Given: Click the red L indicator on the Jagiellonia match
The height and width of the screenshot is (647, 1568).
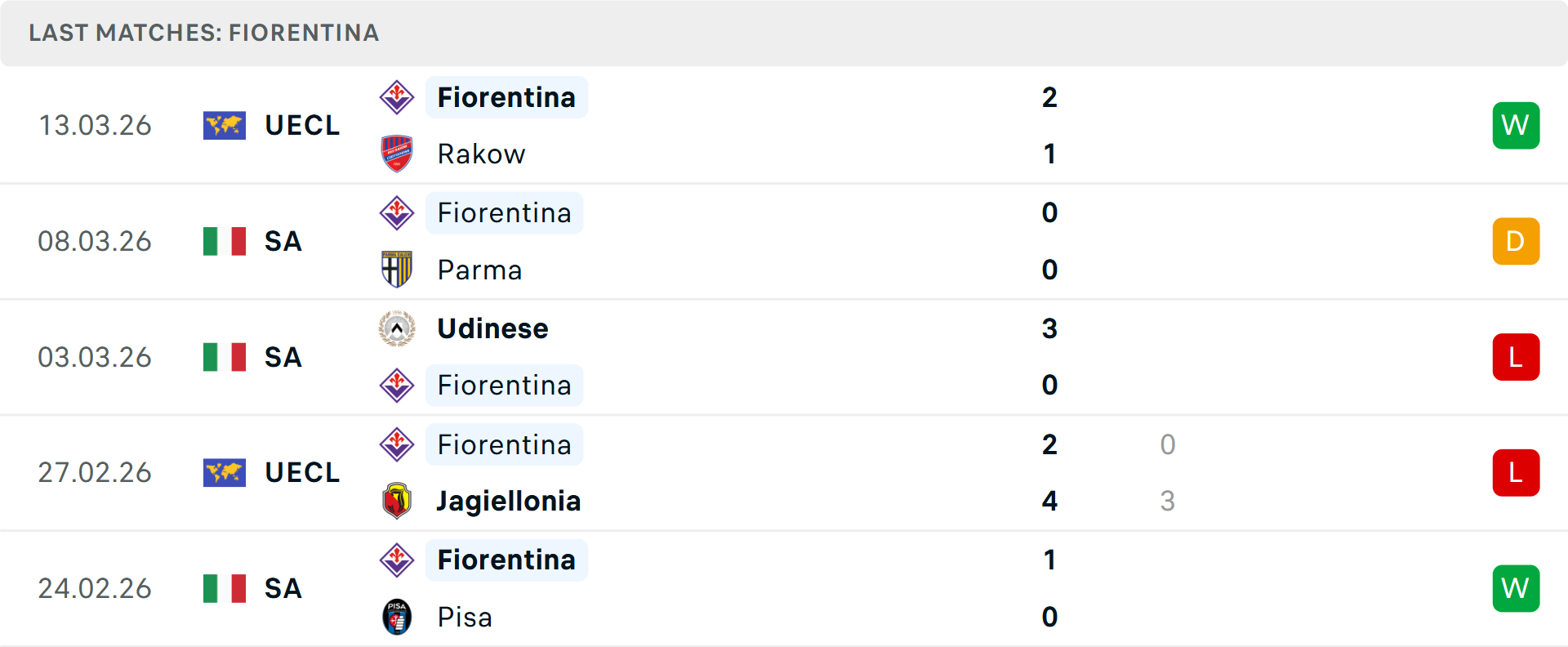Looking at the screenshot, I should point(1516,472).
